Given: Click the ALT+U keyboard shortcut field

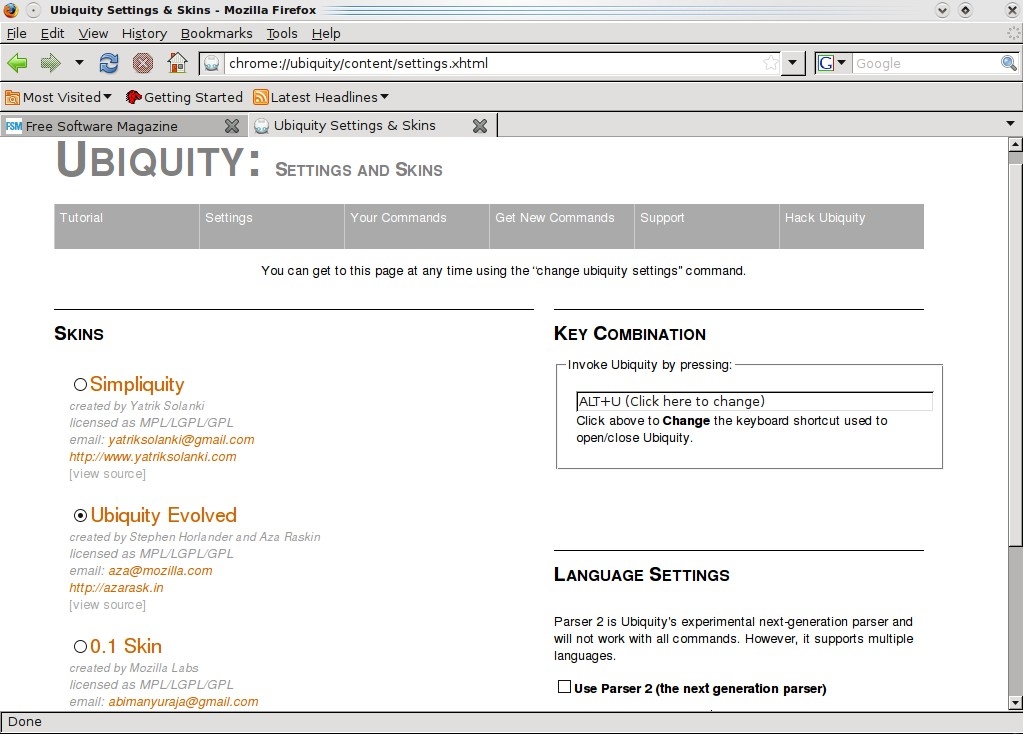Looking at the screenshot, I should point(754,401).
